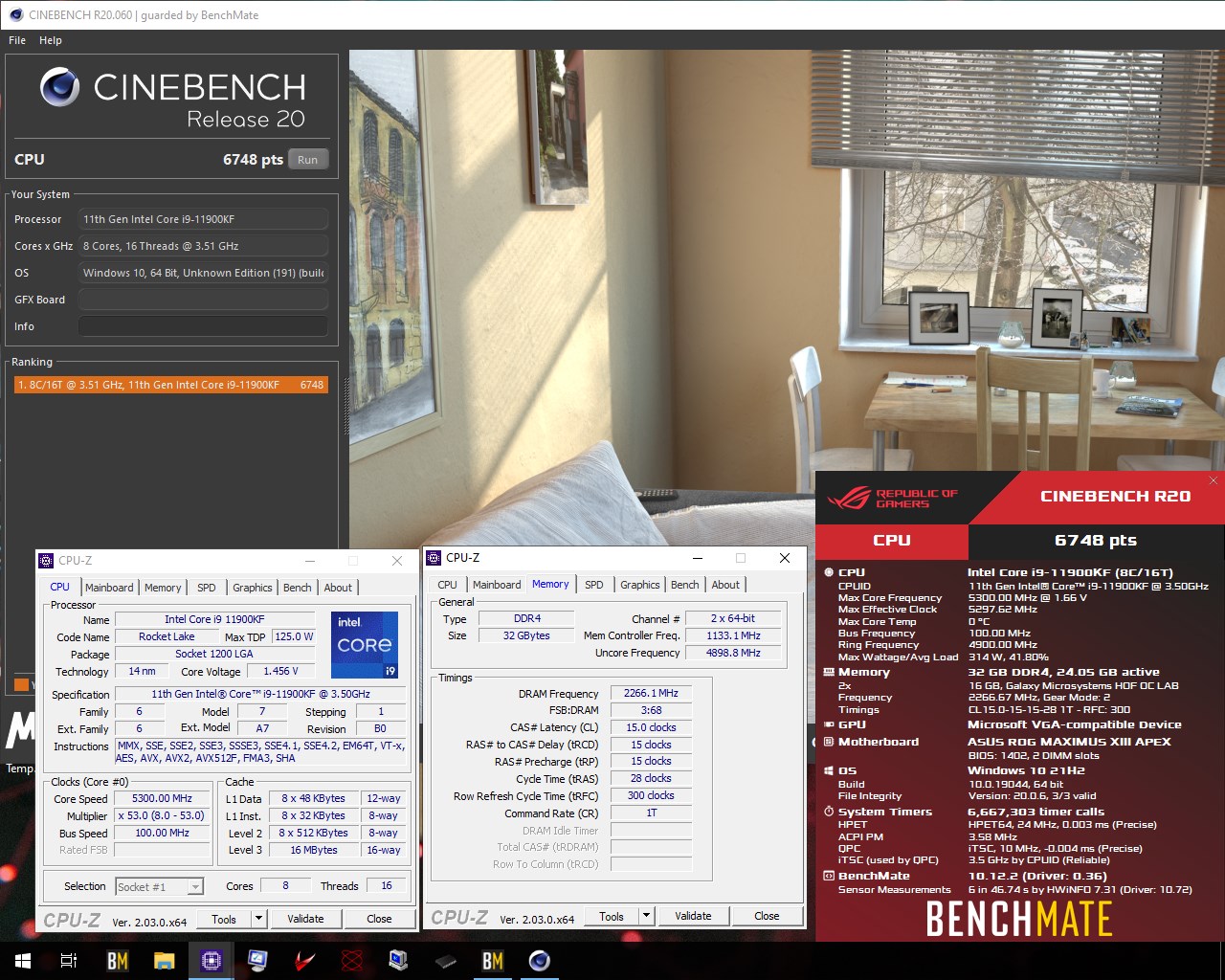Switch to the Cinebench sphere taskbar icon
This screenshot has width=1225, height=980.
[540, 960]
